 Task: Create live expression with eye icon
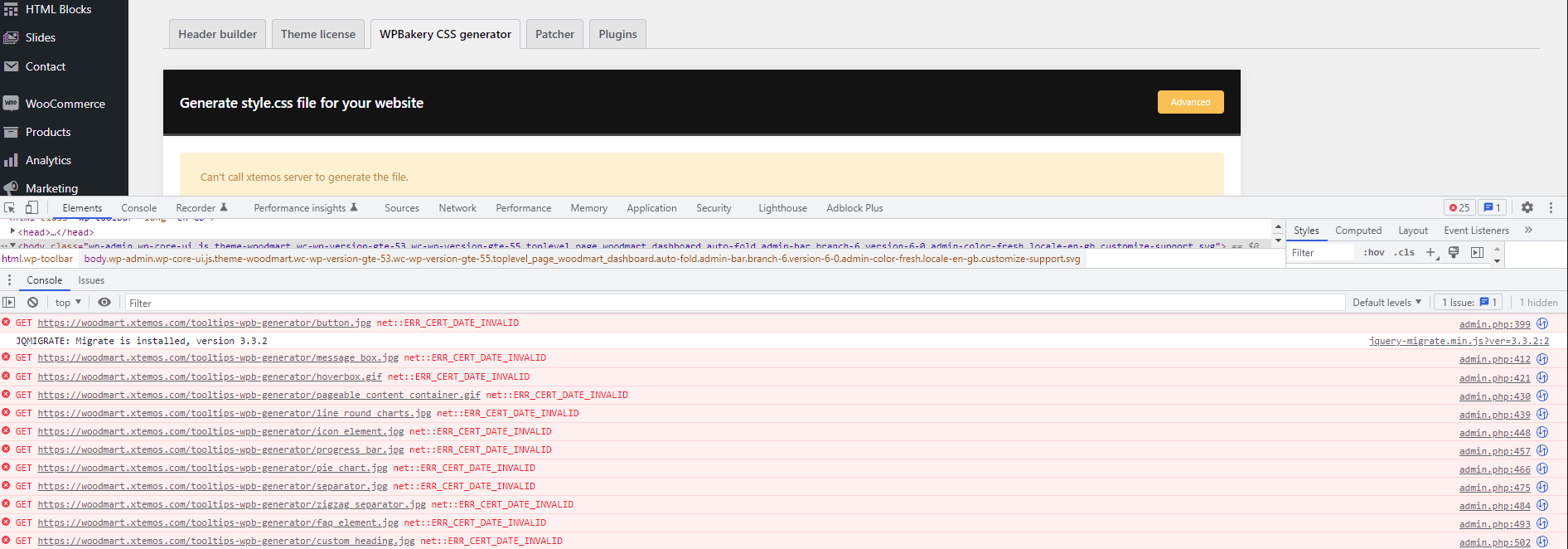tap(104, 302)
